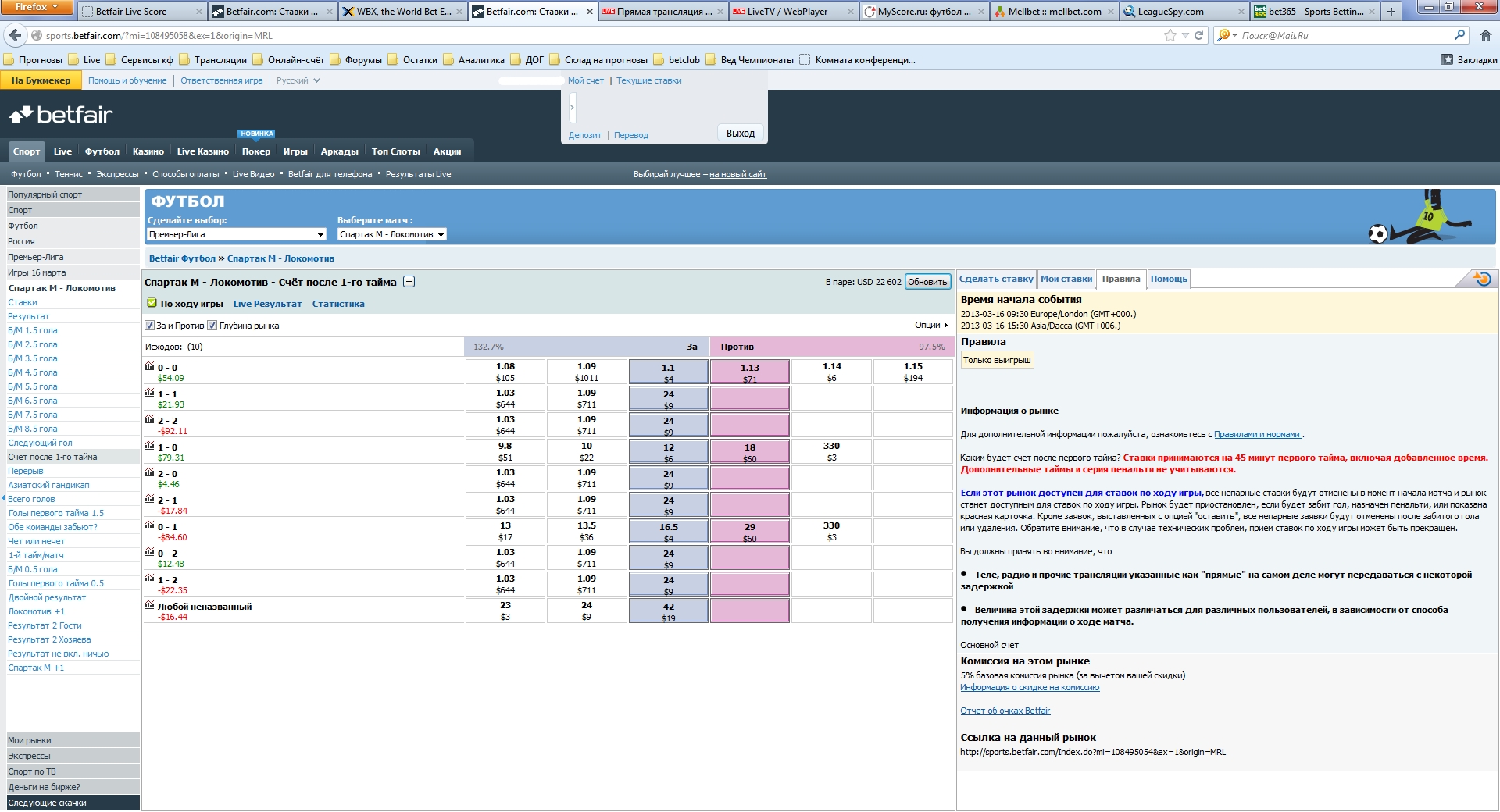The width and height of the screenshot is (1500, 812).
Task: Open the Live Казино navigation item
Action: point(203,151)
